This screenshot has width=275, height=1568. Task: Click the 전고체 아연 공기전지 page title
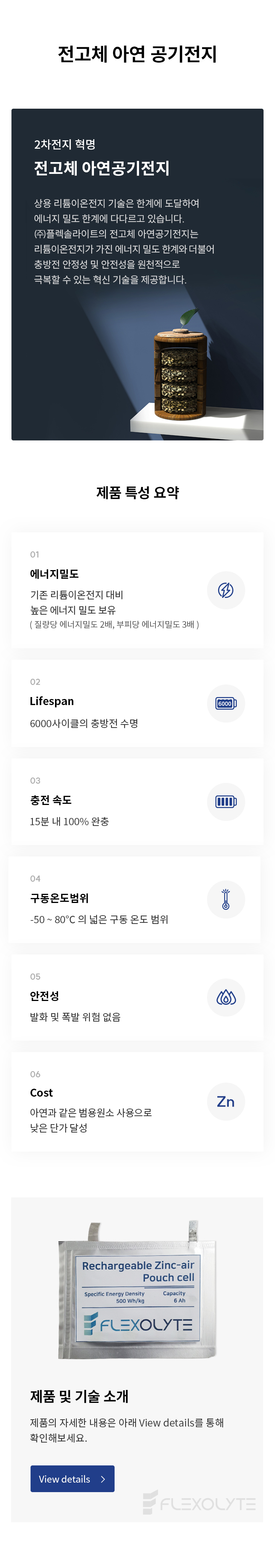(x=137, y=54)
